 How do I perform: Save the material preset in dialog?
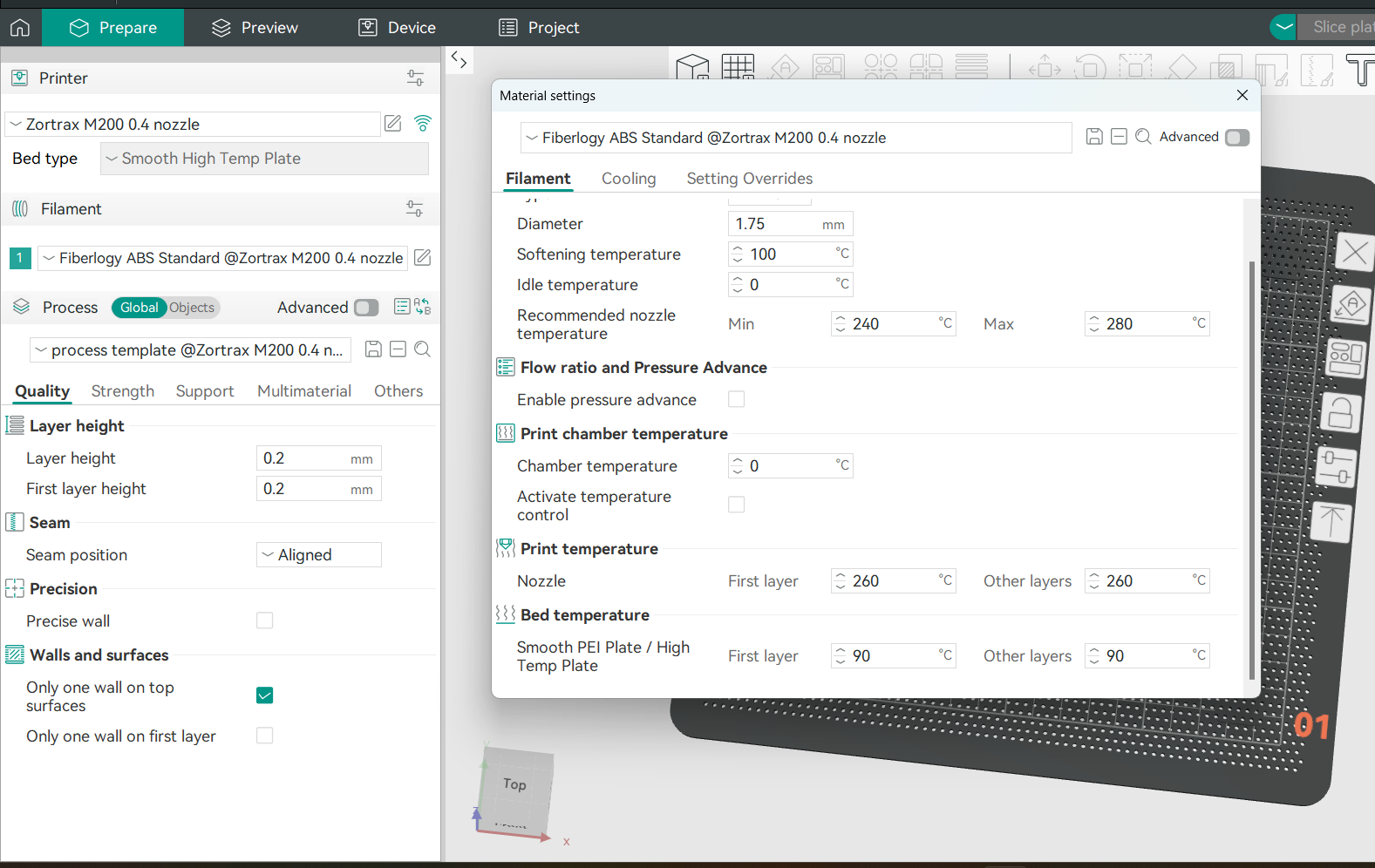tap(1094, 137)
